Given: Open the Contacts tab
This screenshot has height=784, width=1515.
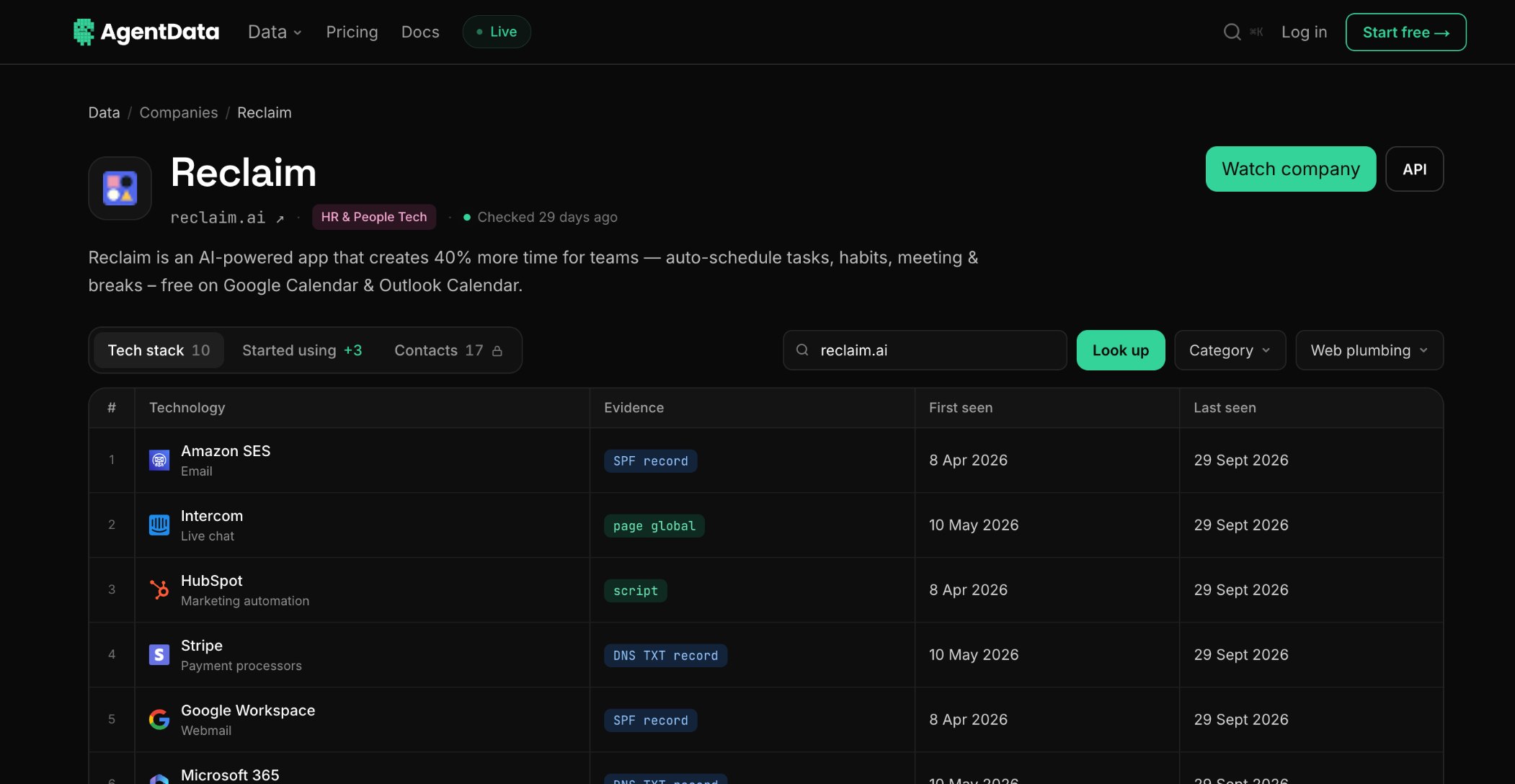Looking at the screenshot, I should pyautogui.click(x=448, y=350).
